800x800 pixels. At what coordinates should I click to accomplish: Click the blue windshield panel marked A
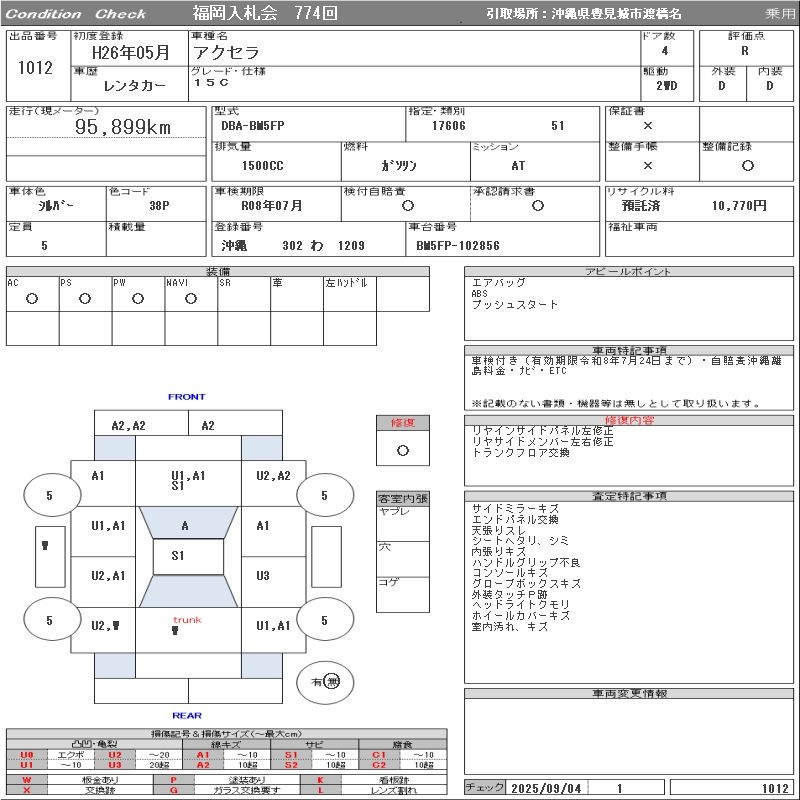188,522
